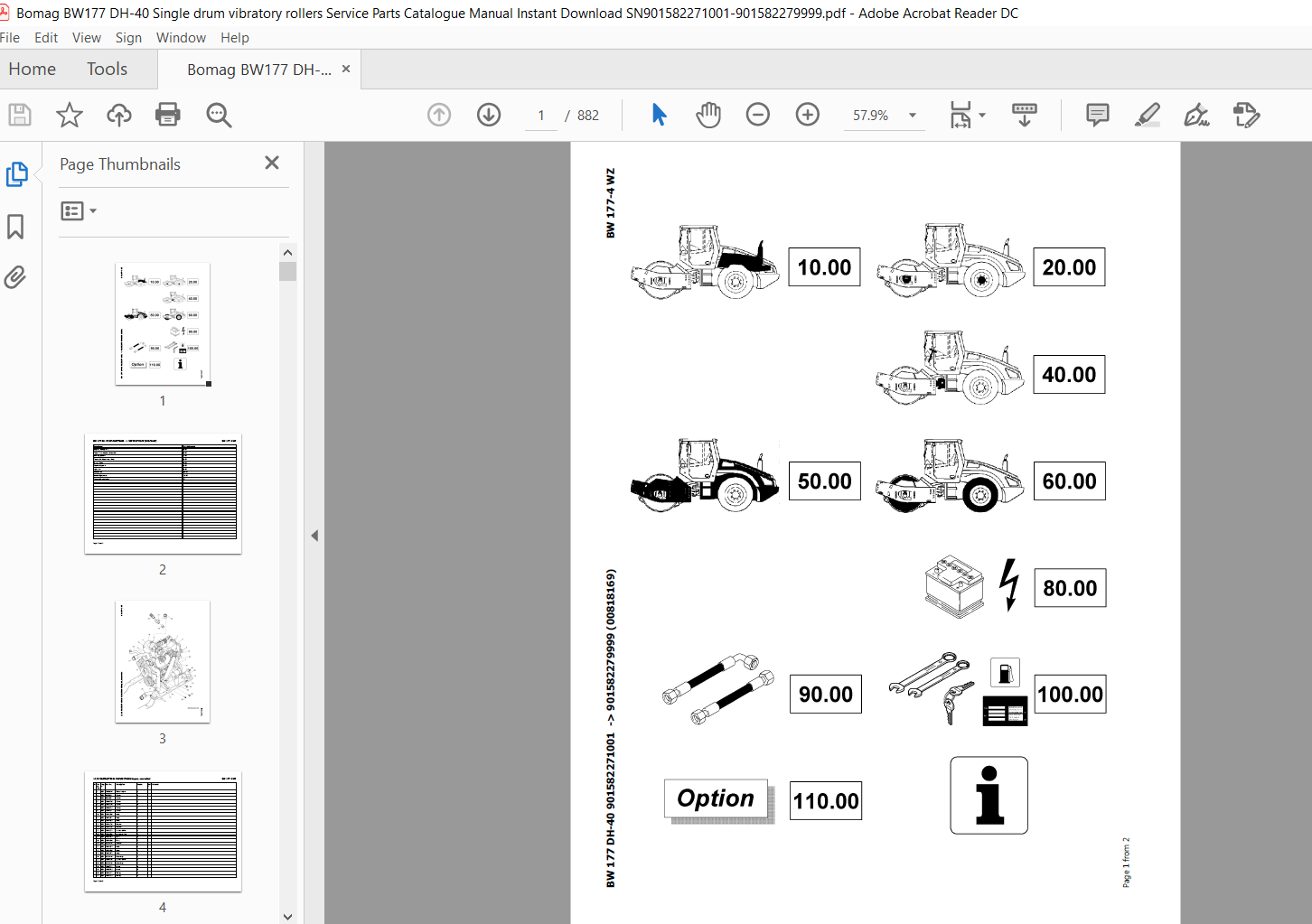Open the View menu
This screenshot has width=1312, height=924.
(x=87, y=38)
